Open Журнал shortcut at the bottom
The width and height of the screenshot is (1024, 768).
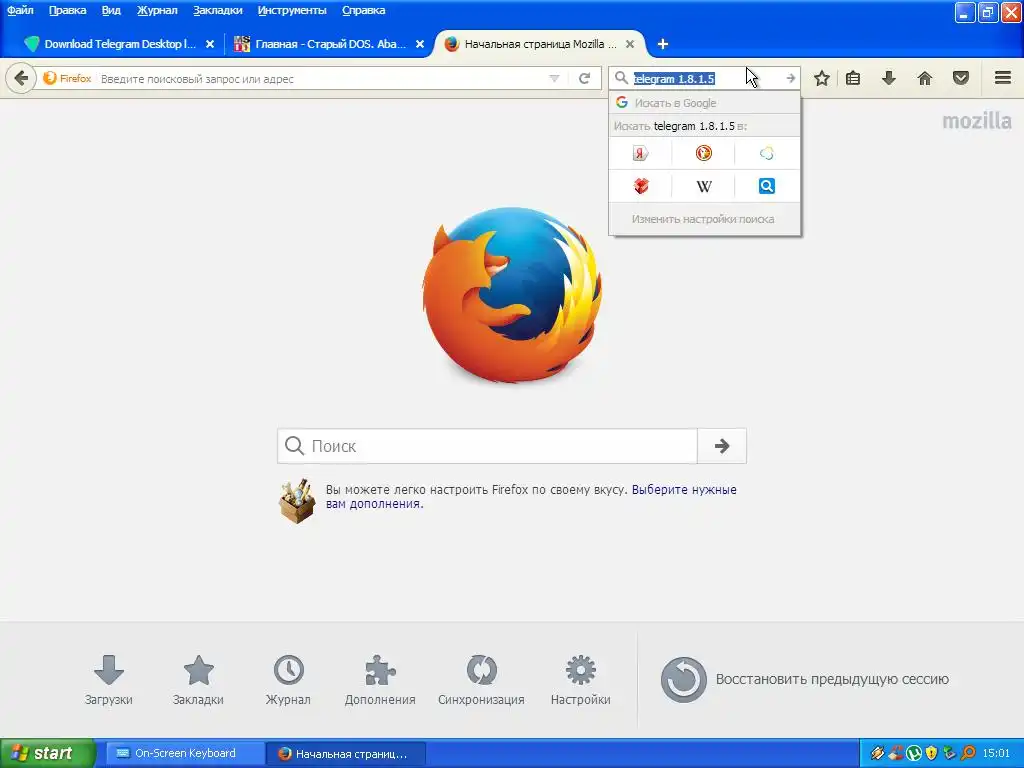click(x=288, y=680)
